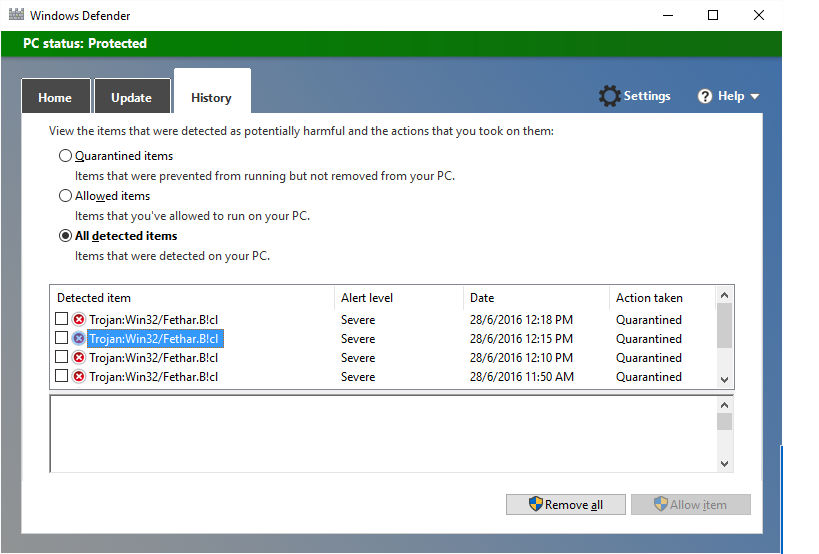
Task: Select the Allowed items radio button
Action: pyautogui.click(x=65, y=196)
